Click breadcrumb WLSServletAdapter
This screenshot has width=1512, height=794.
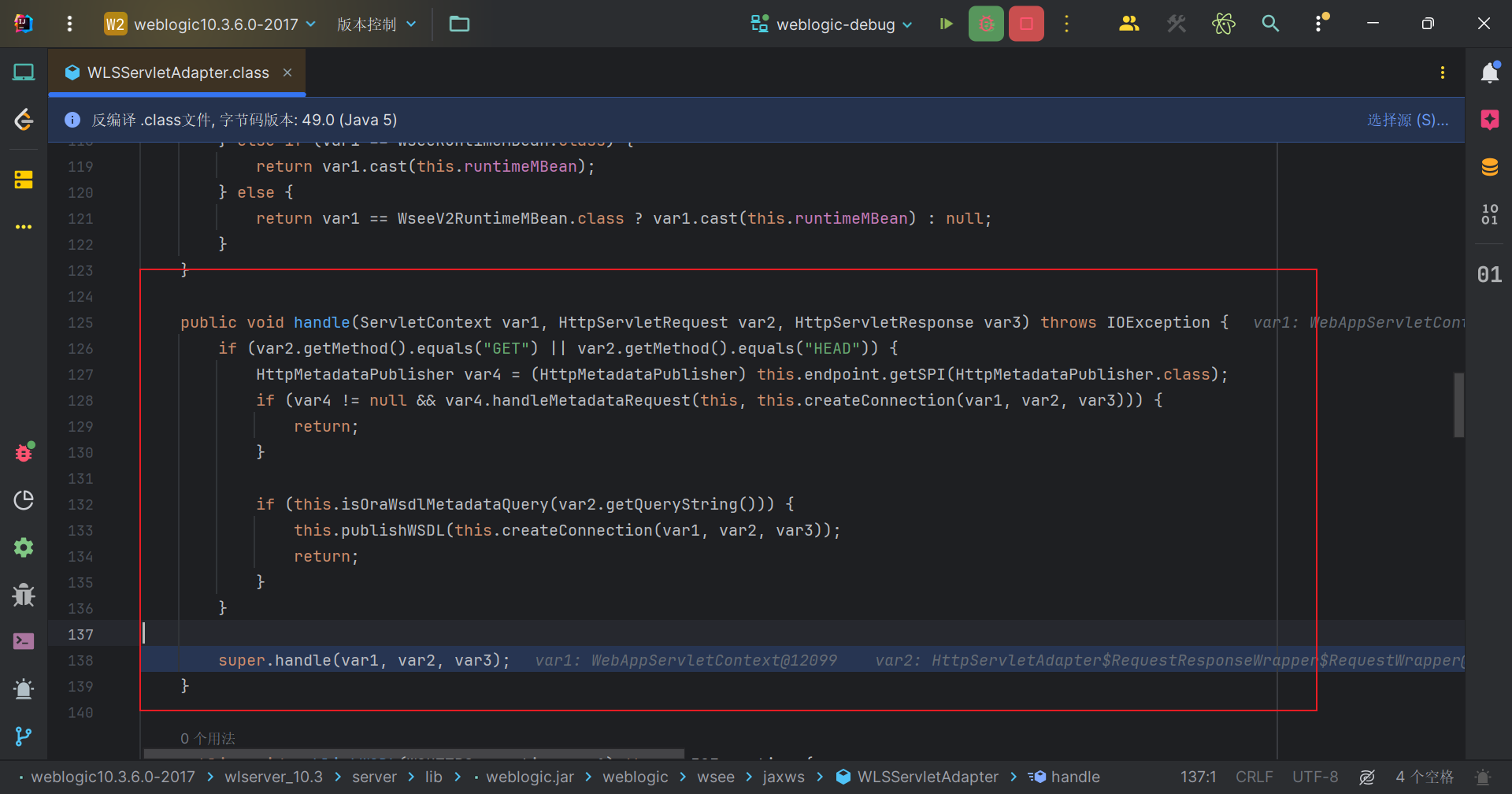[x=917, y=777]
